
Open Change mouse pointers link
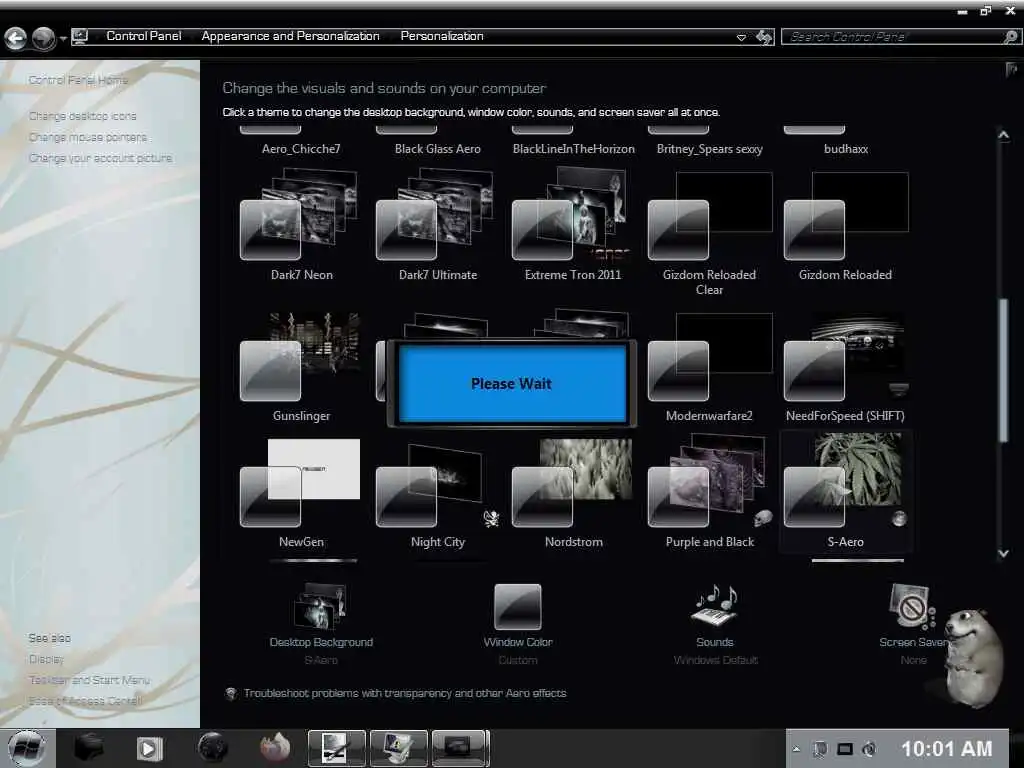click(88, 137)
